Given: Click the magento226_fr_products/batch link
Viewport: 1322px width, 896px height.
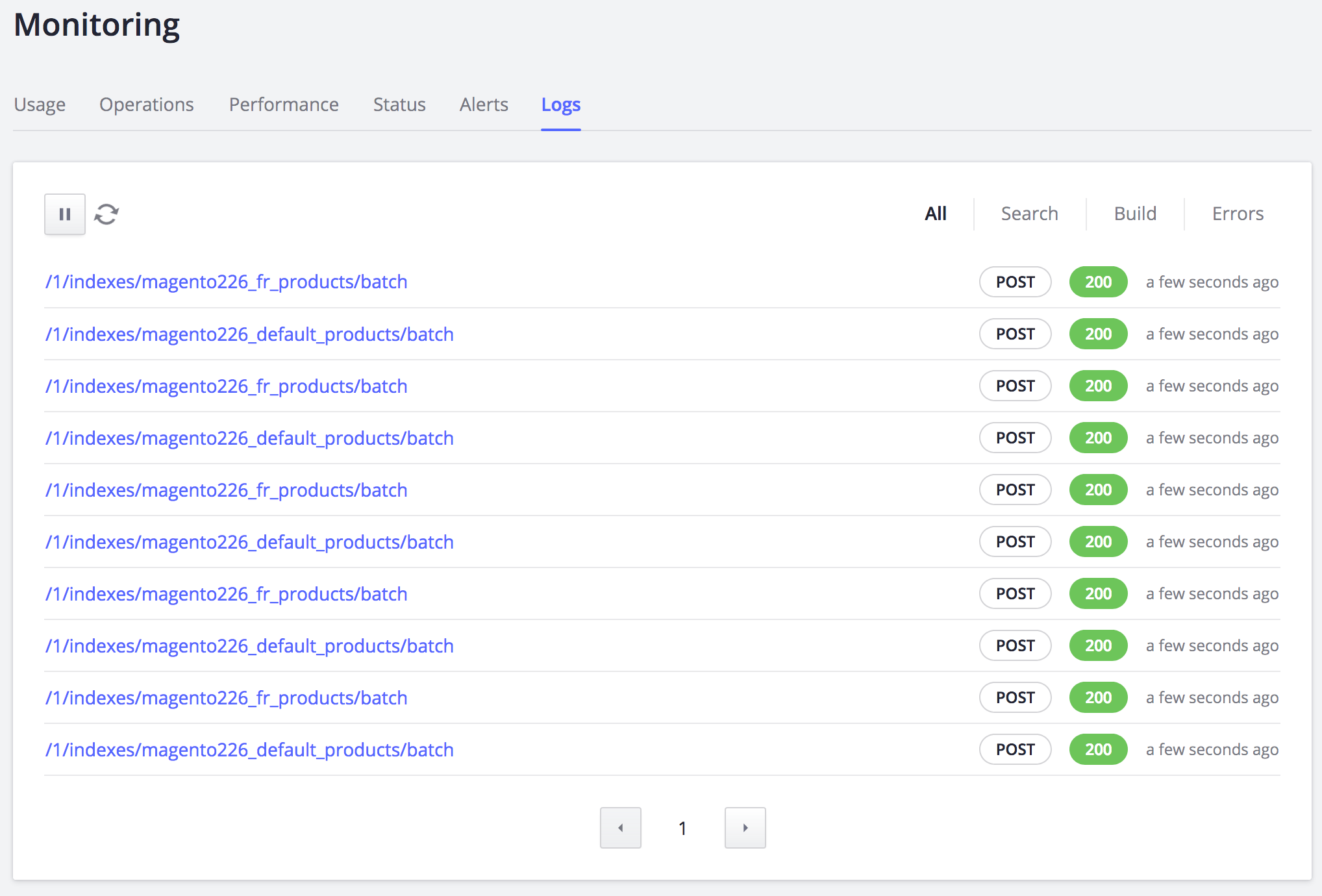Looking at the screenshot, I should pyautogui.click(x=226, y=282).
